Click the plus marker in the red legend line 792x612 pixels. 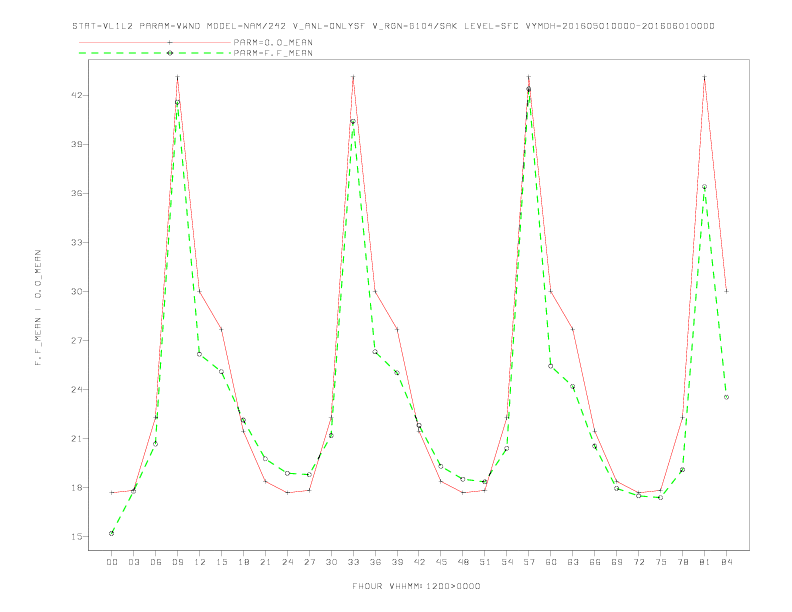(170, 42)
